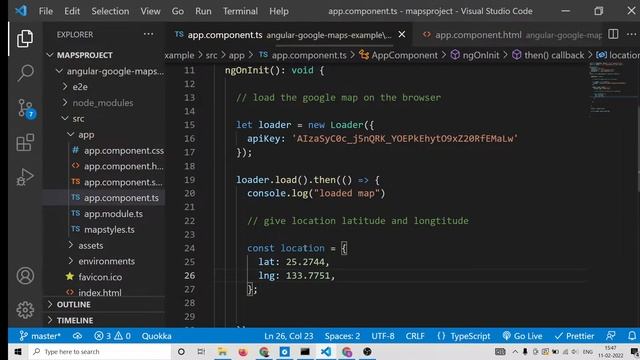Open index.html file
The height and width of the screenshot is (360, 640).
pyautogui.click(x=100, y=292)
